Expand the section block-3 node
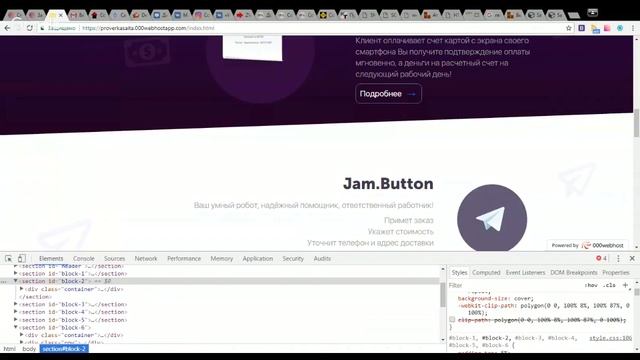The width and height of the screenshot is (640, 360). point(16,304)
